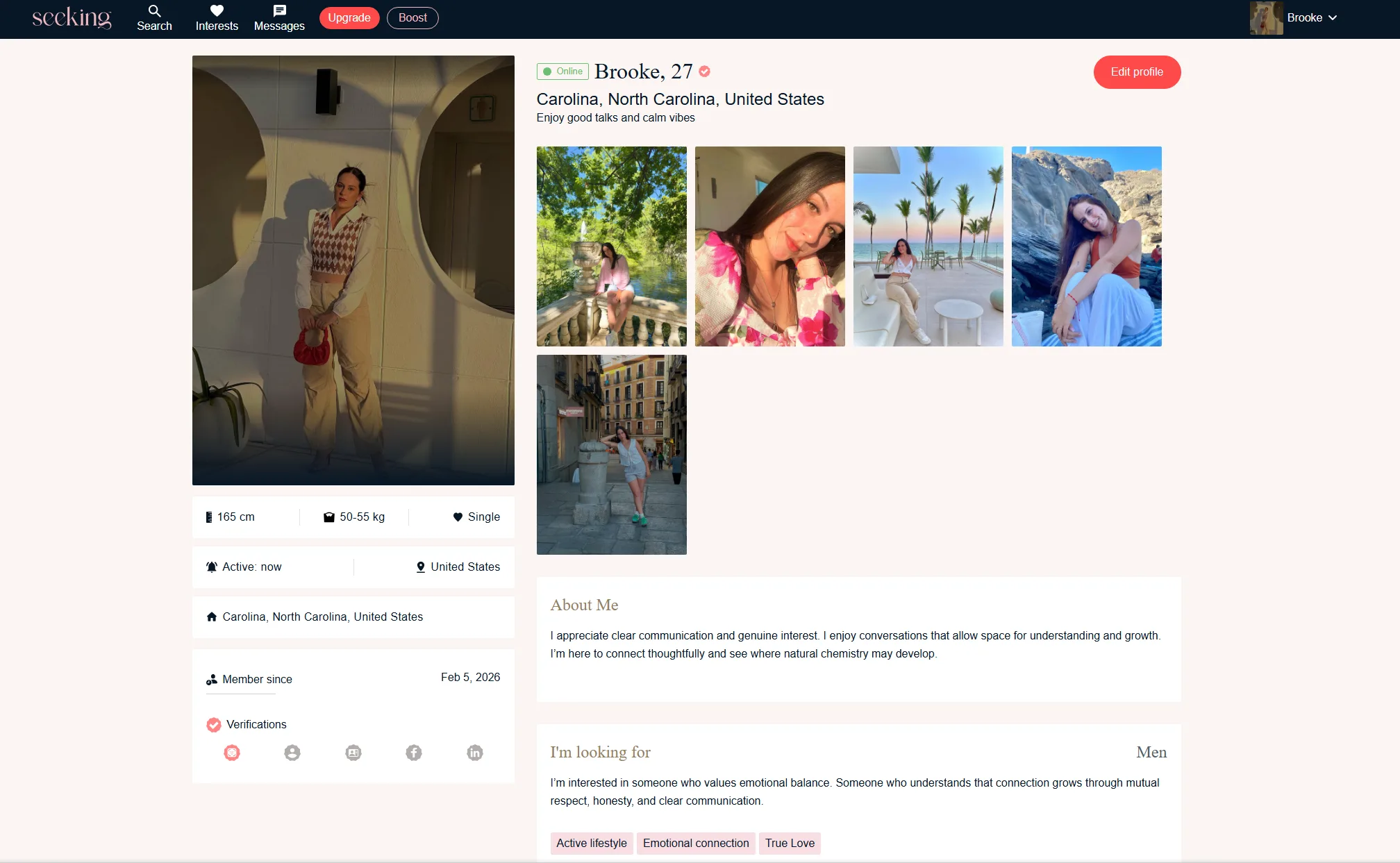1400x863 pixels.
Task: Click the face scan verification badge
Action: pos(232,753)
